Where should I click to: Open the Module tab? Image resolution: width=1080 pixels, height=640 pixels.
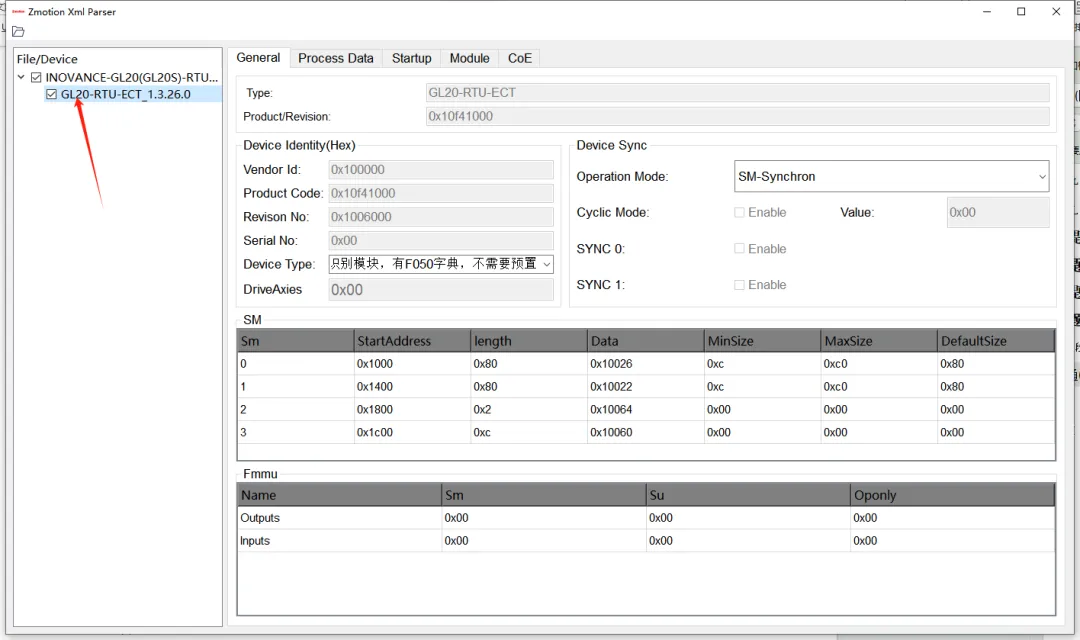[469, 59]
